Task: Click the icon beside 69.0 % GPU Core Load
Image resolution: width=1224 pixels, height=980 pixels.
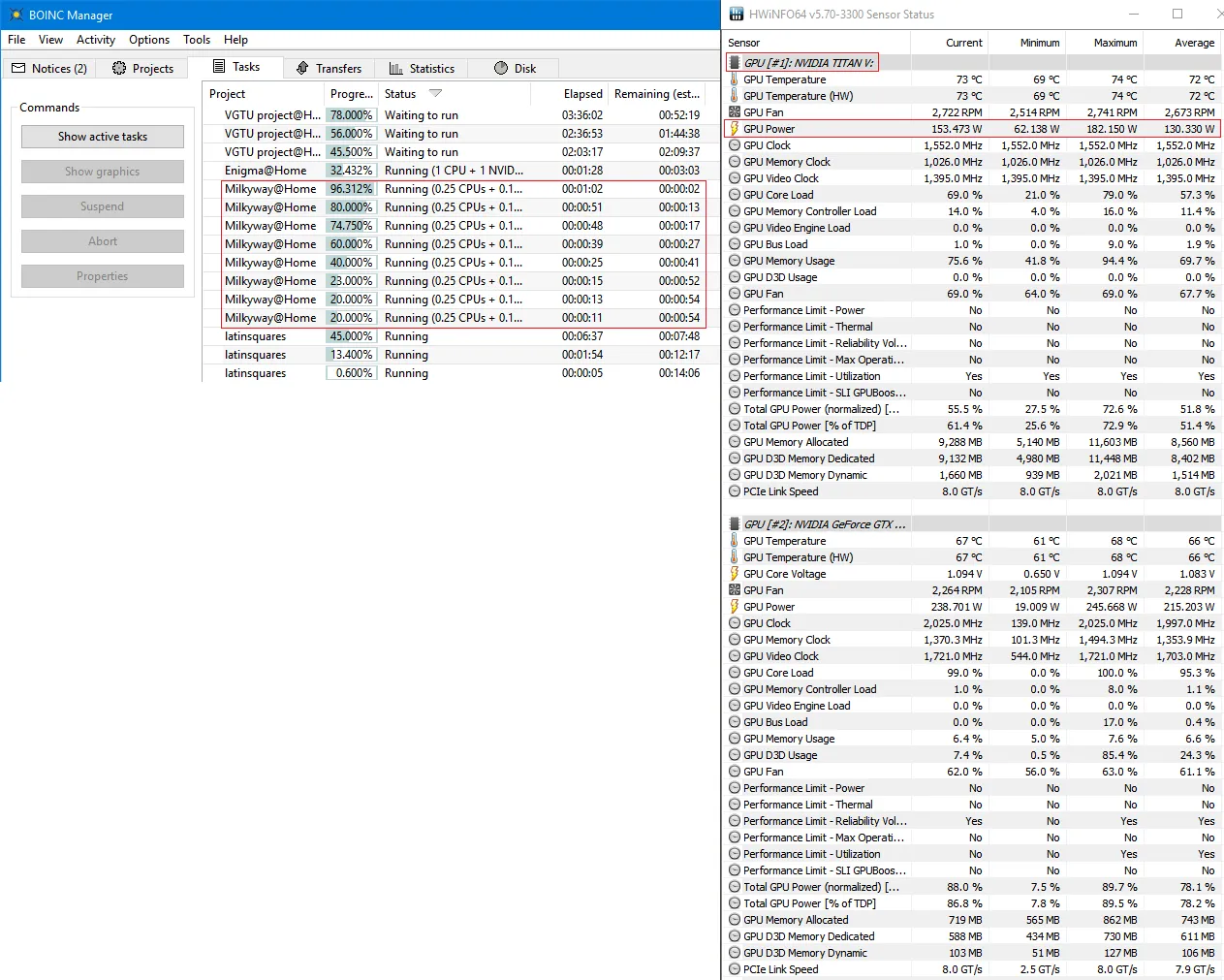Action: [735, 195]
